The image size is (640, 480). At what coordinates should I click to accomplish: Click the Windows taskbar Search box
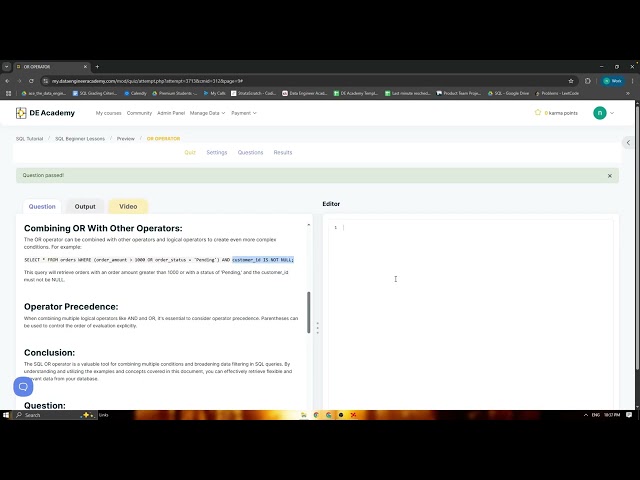click(55, 415)
